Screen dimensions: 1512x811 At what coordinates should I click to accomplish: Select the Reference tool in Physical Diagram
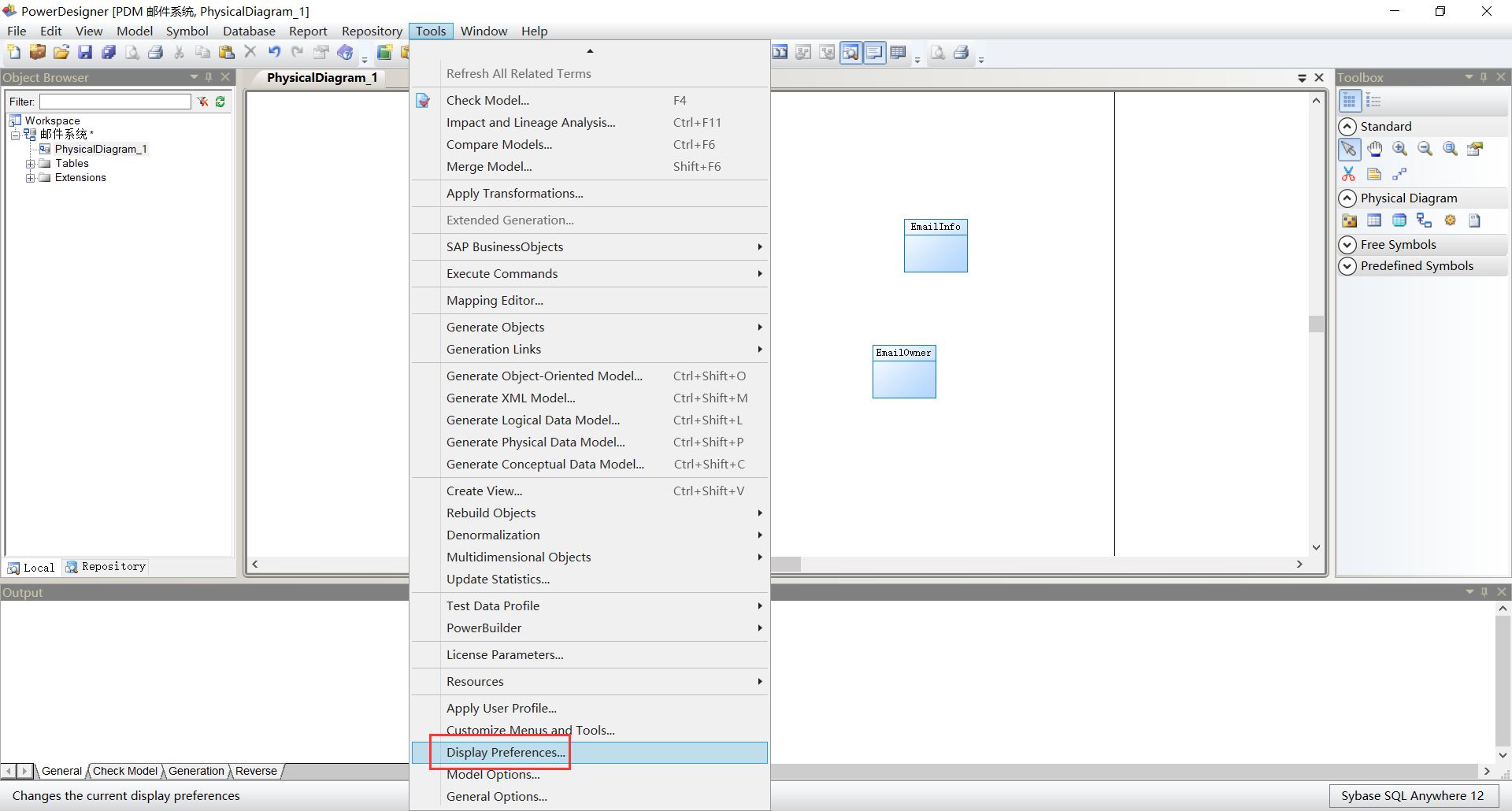click(x=1425, y=220)
